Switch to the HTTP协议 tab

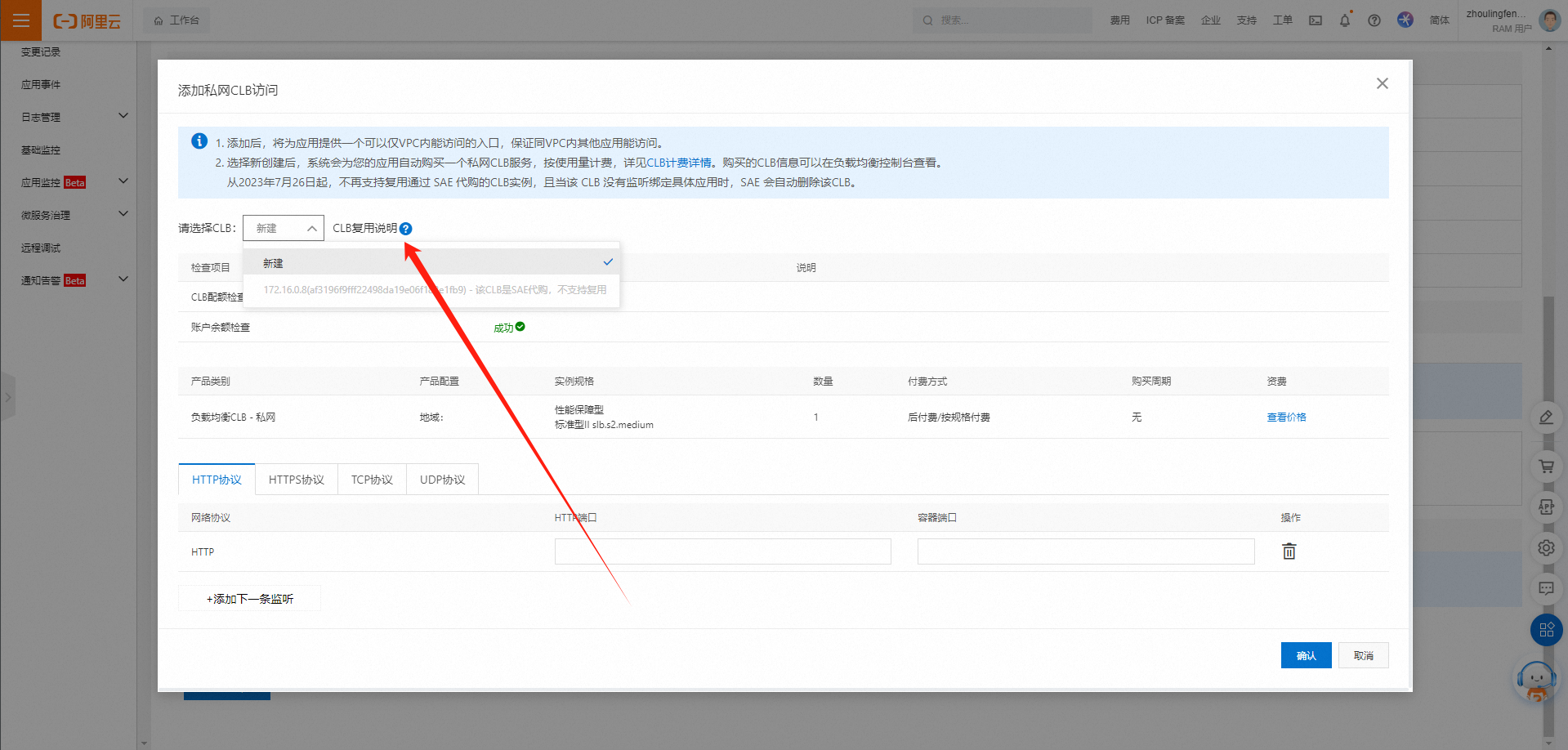pyautogui.click(x=217, y=480)
